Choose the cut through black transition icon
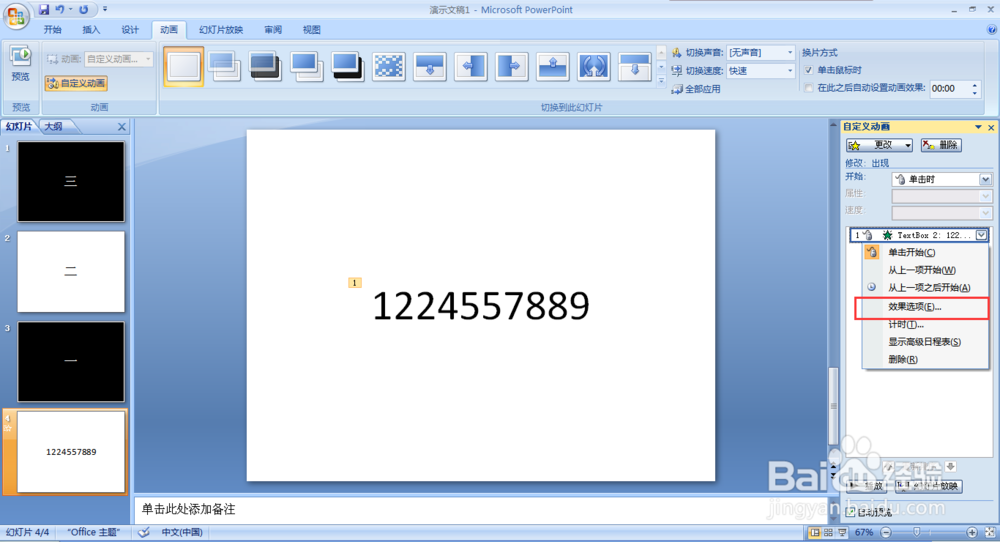 (347, 66)
